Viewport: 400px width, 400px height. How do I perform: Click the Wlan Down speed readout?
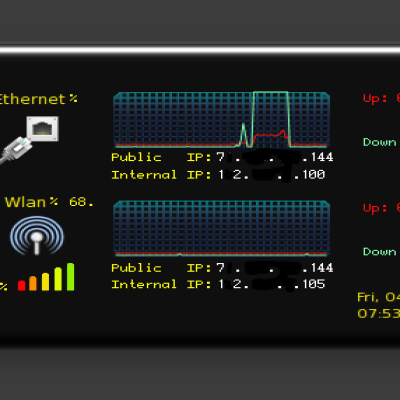(381, 251)
